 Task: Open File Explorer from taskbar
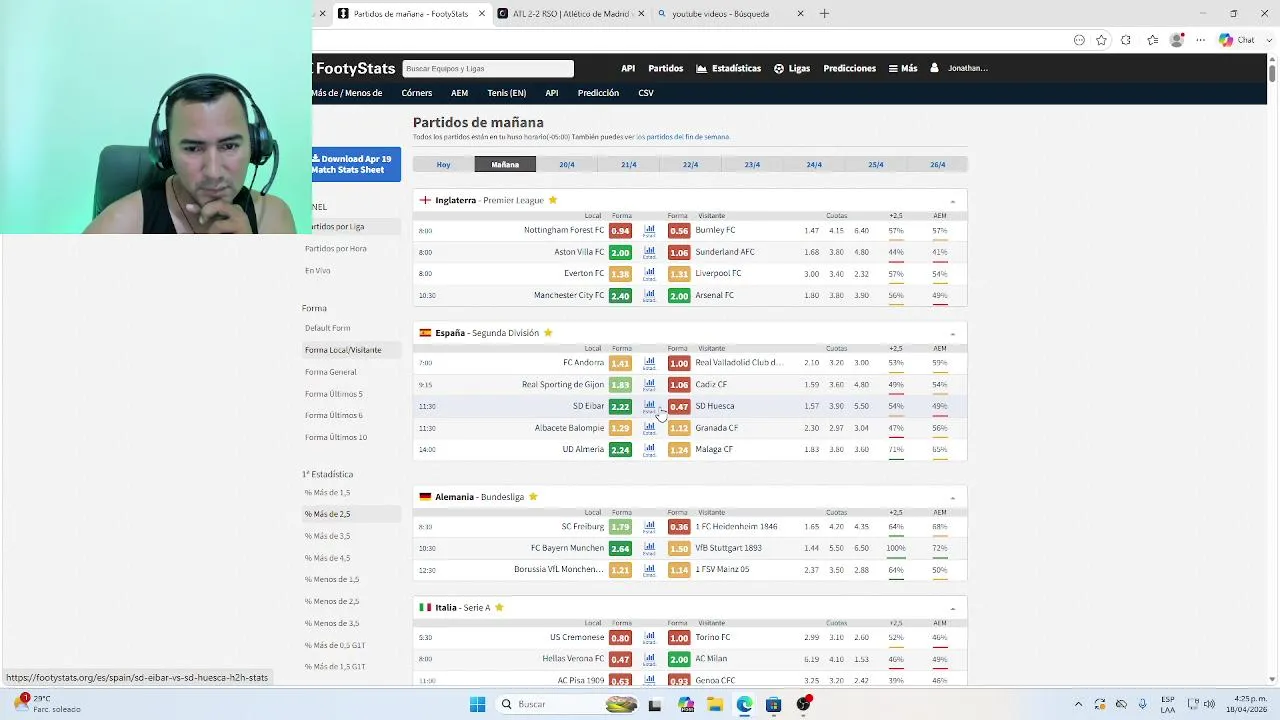point(715,704)
